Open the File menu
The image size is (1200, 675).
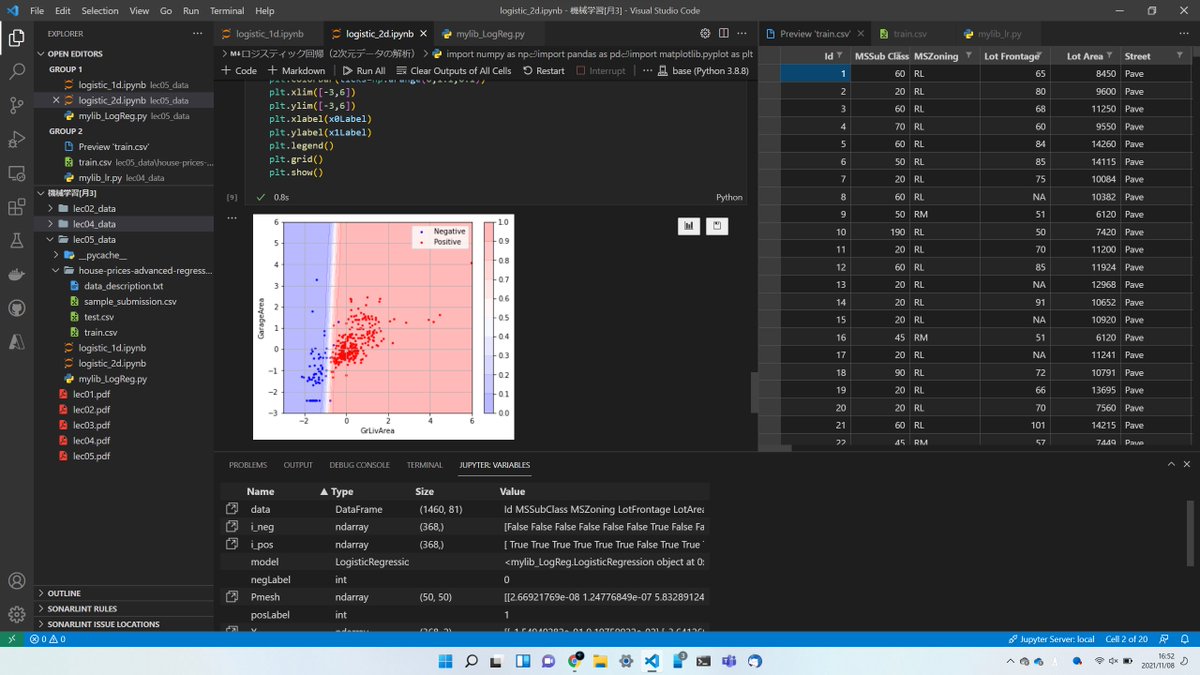click(37, 10)
